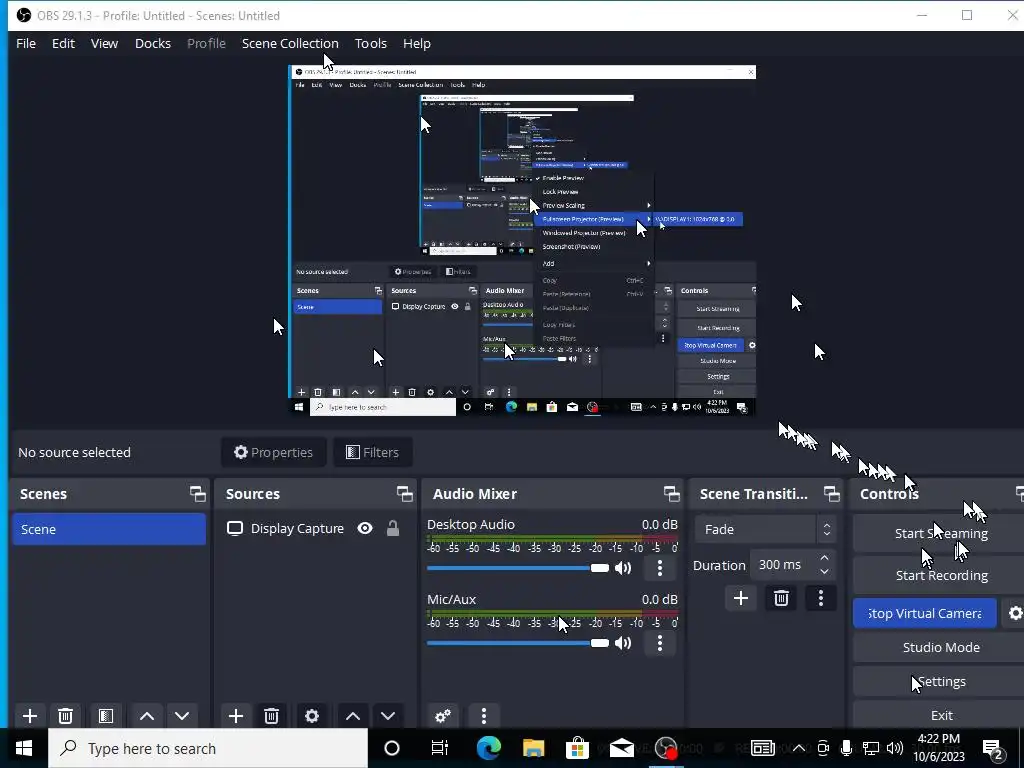
Task: Remove selected scene with trash icon
Action: click(x=65, y=716)
